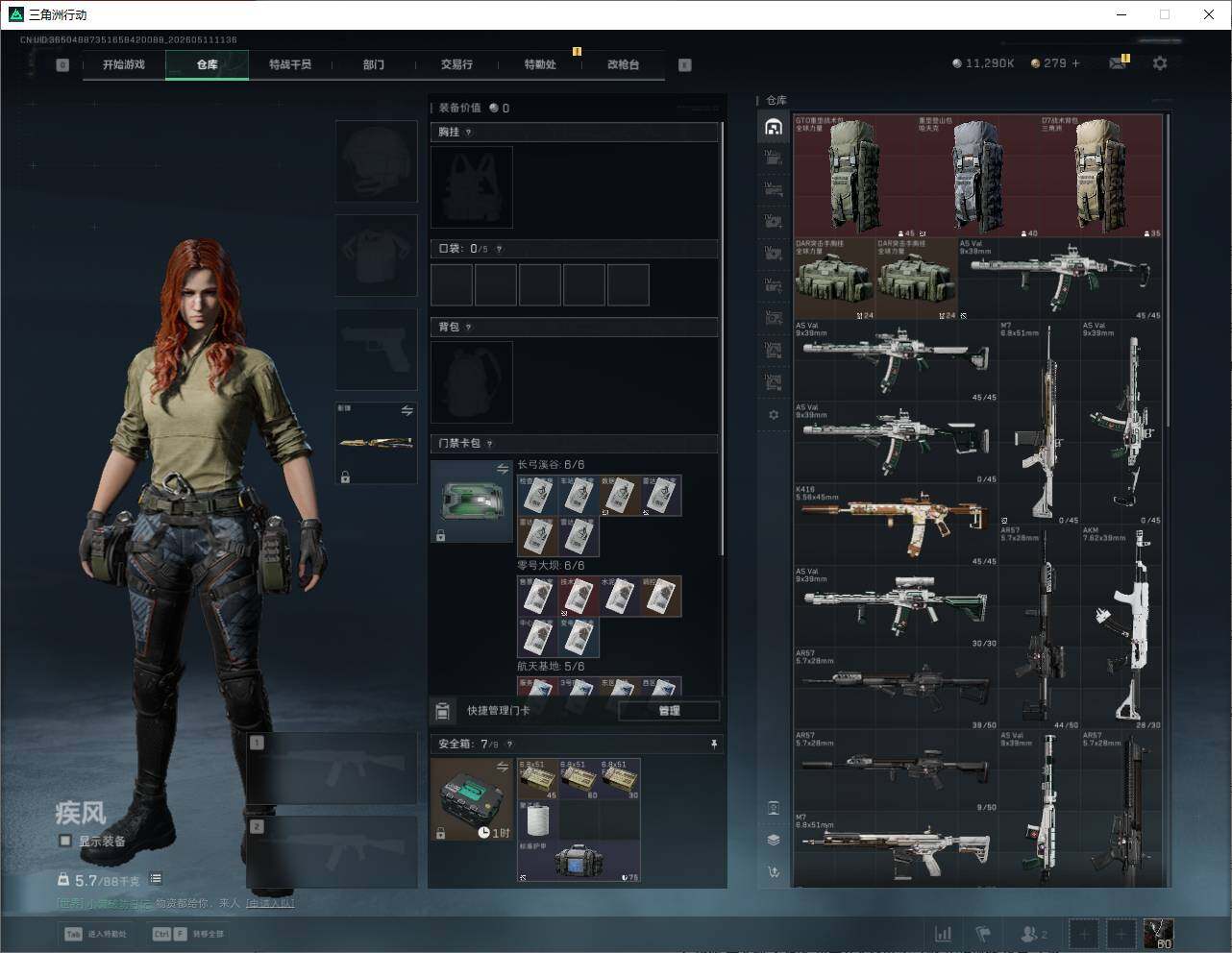Open the 特勤处 tab
This screenshot has height=953, width=1232.
tap(540, 64)
